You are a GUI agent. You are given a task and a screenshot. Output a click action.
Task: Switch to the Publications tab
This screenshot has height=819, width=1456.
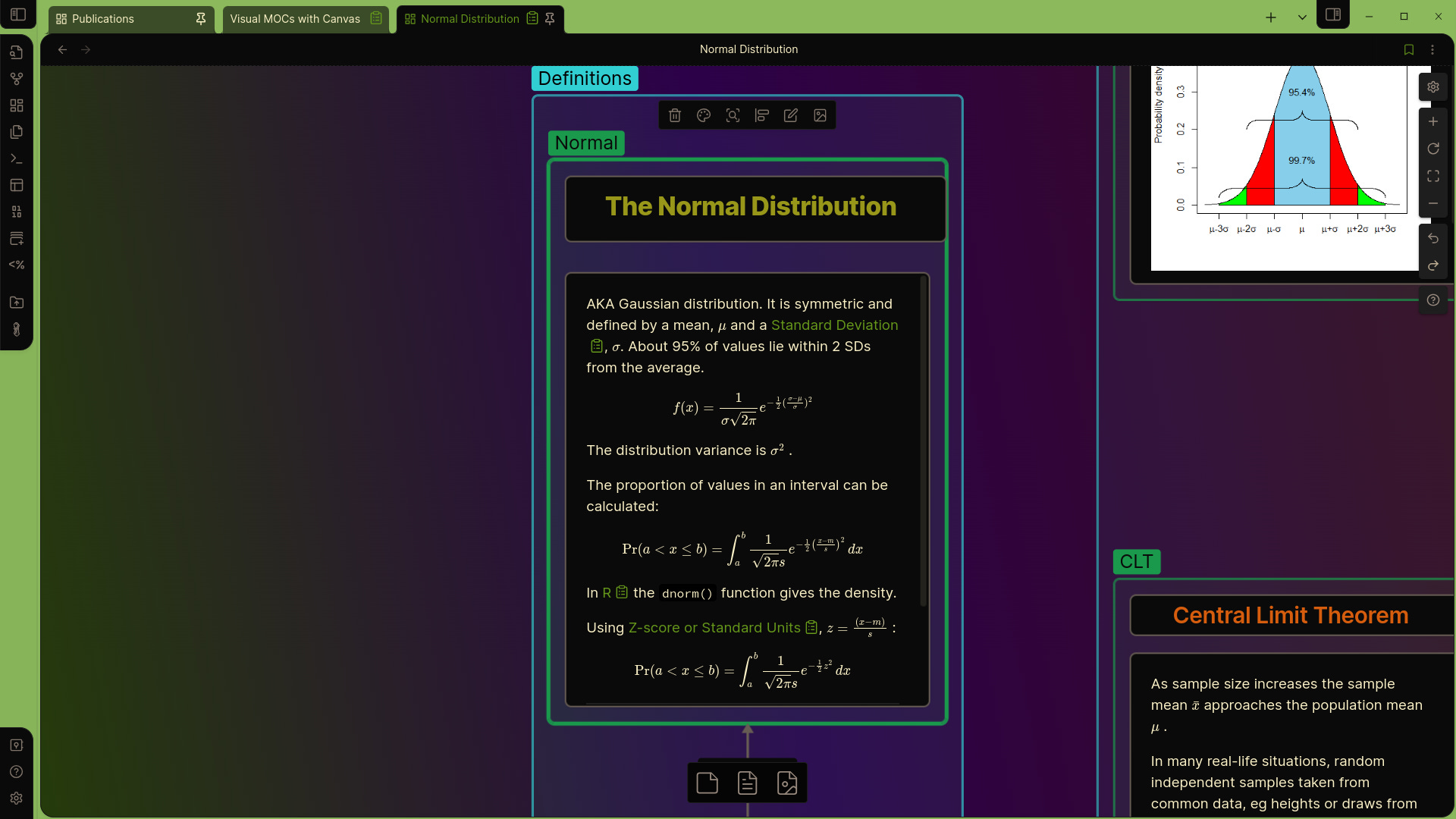pos(103,18)
